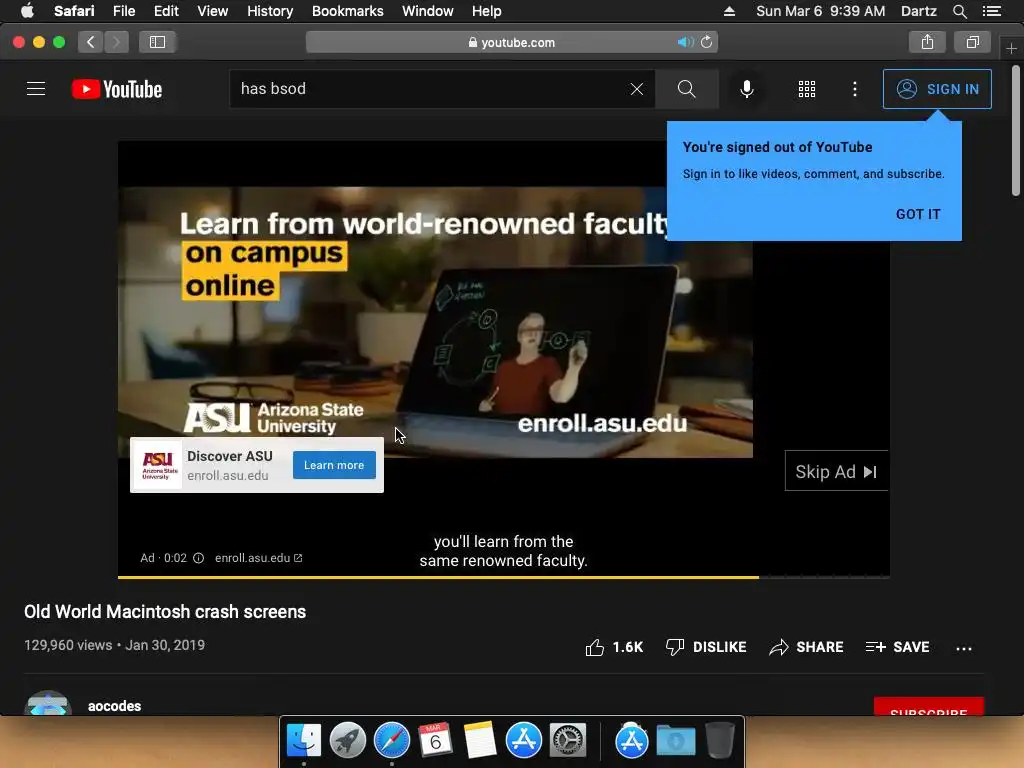The image size is (1024, 768).
Task: Skip the ad with Skip Ad
Action: [836, 472]
